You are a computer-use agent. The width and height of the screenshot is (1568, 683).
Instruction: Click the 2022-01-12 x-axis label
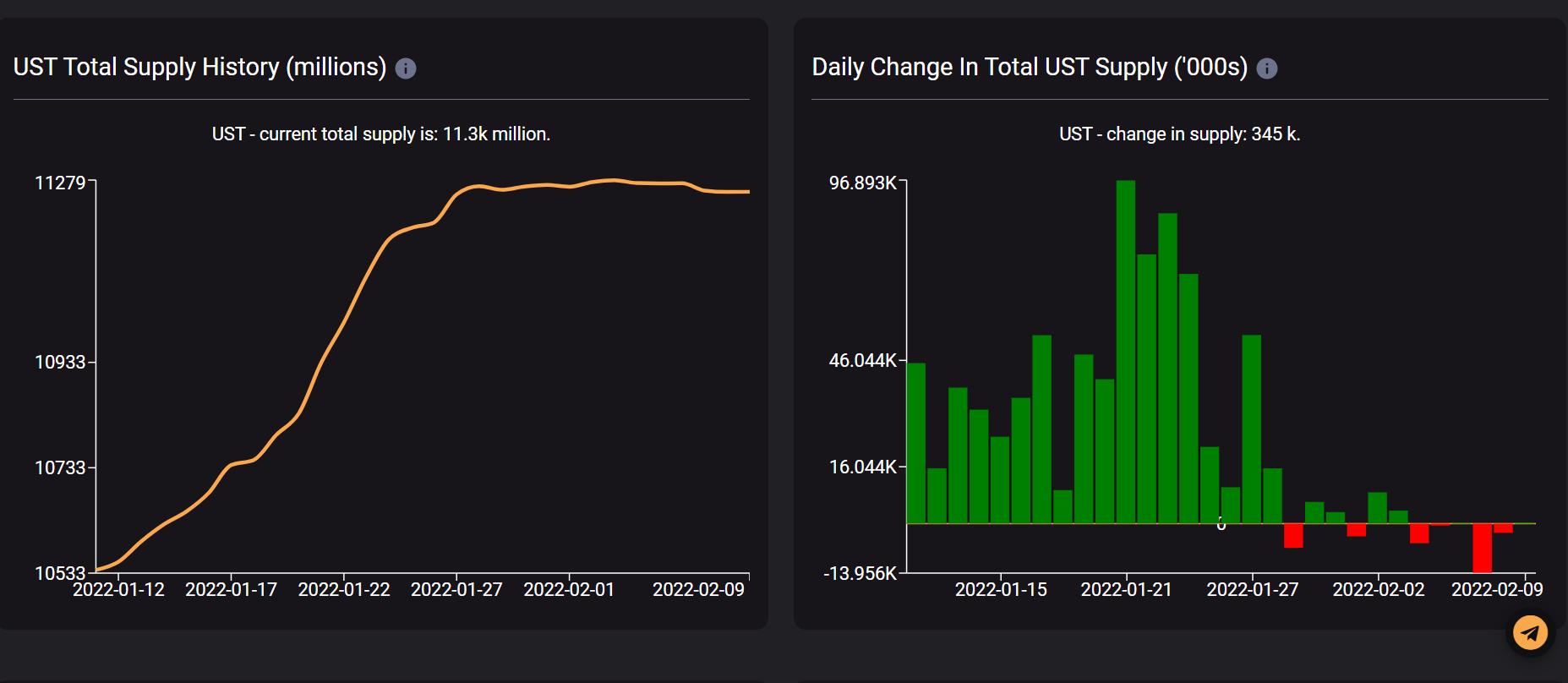118,589
